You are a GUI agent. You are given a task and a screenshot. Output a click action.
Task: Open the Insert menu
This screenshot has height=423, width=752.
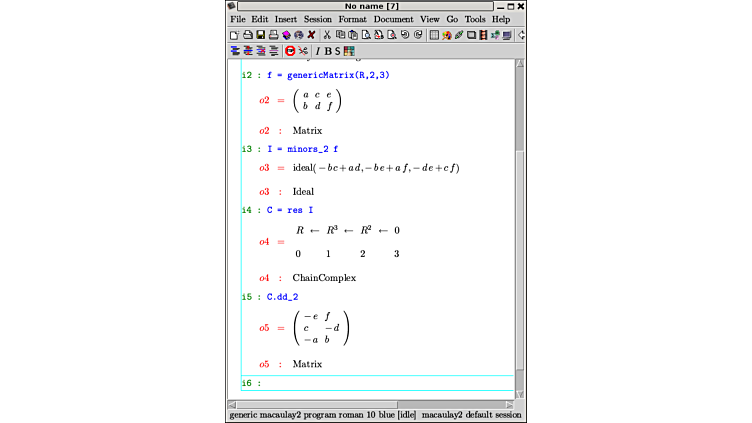285,19
